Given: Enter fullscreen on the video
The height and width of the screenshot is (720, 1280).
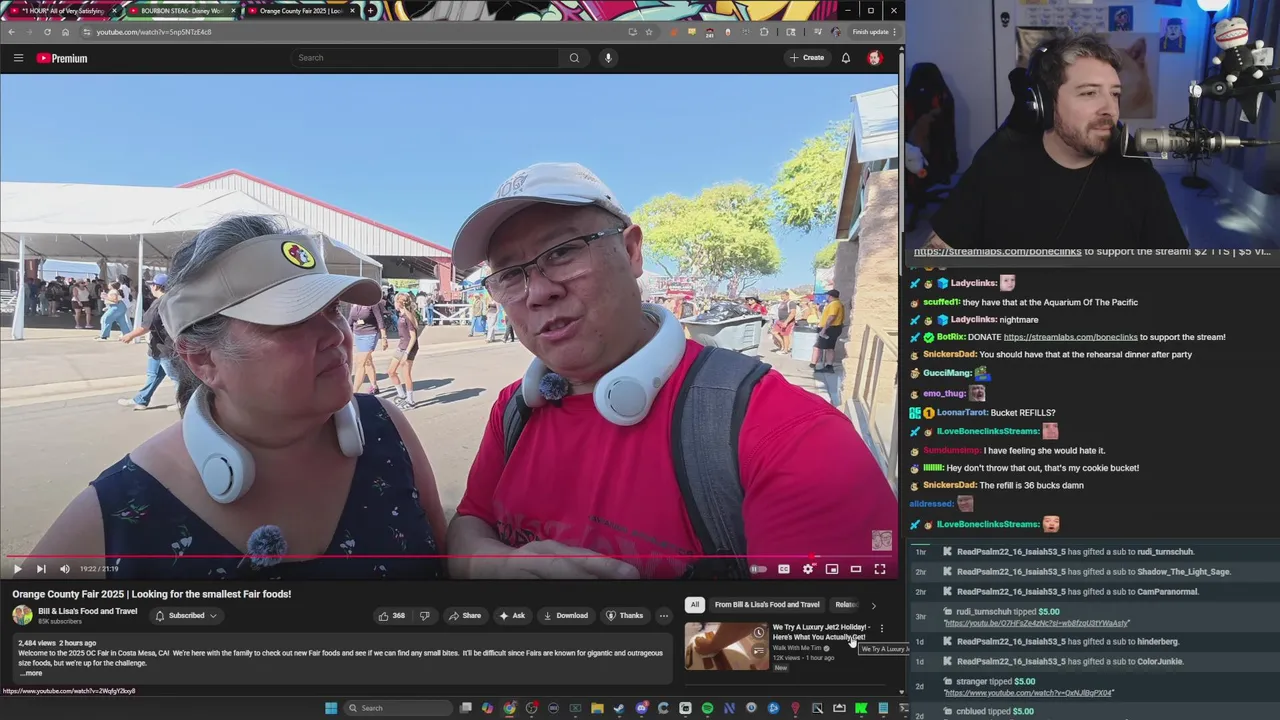Looking at the screenshot, I should (x=880, y=569).
